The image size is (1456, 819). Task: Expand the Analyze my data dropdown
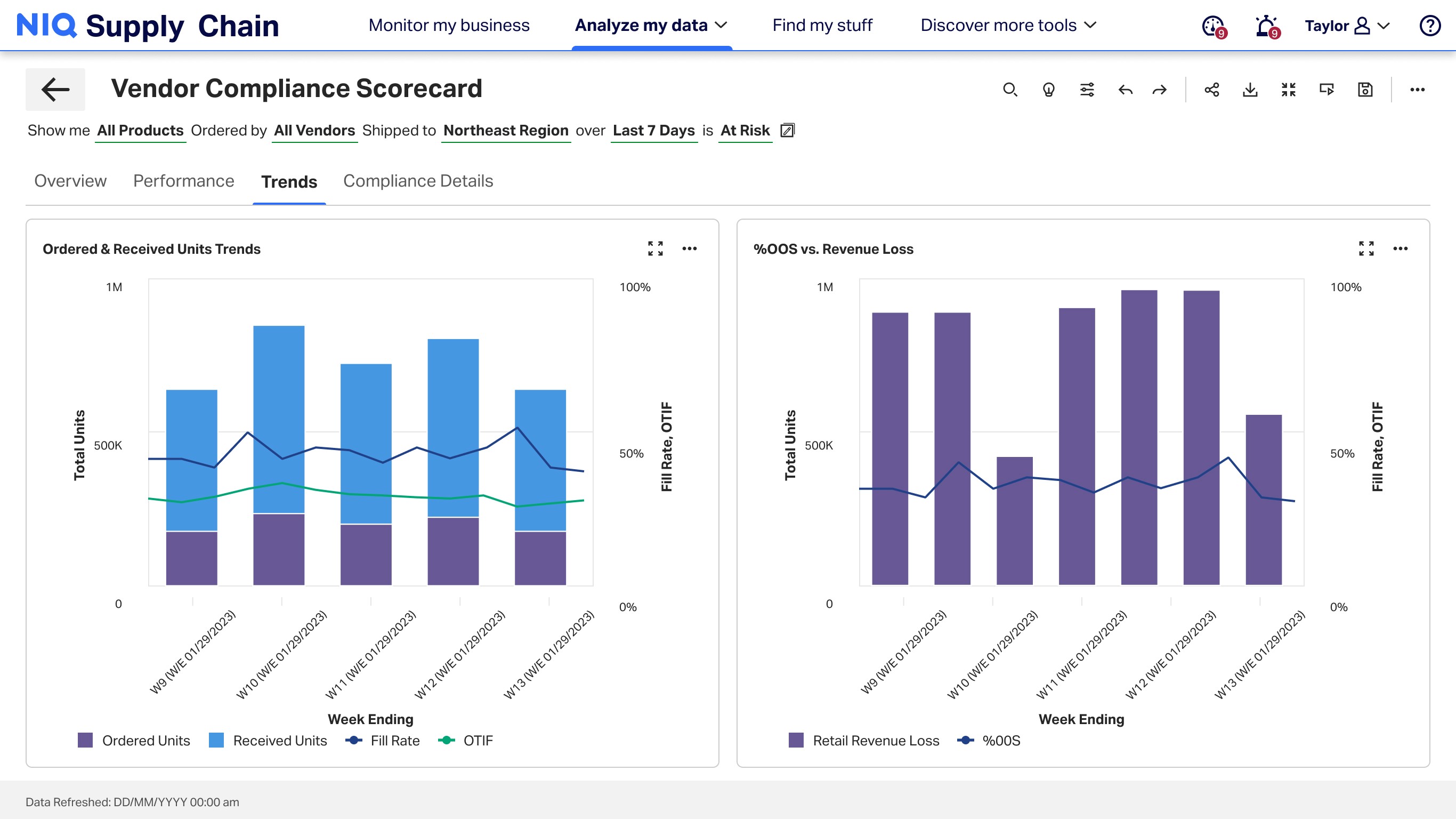(x=651, y=26)
